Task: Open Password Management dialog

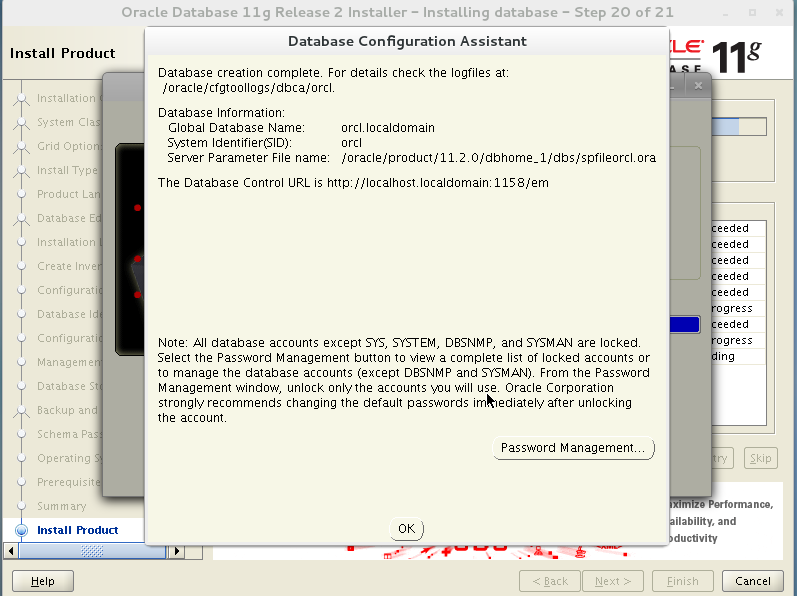Action: pyautogui.click(x=573, y=448)
